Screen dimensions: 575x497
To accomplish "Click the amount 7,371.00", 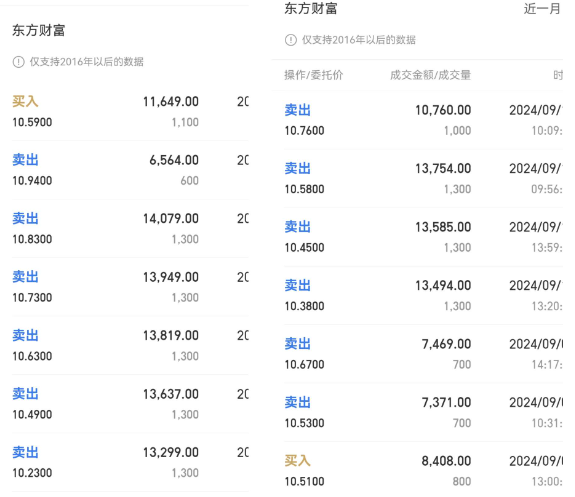I will tap(446, 402).
